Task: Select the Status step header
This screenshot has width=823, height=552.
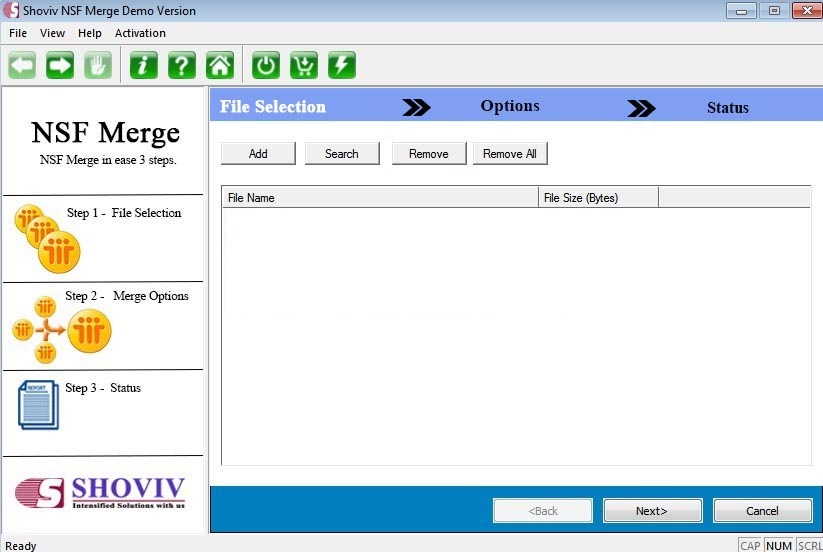Action: [727, 108]
